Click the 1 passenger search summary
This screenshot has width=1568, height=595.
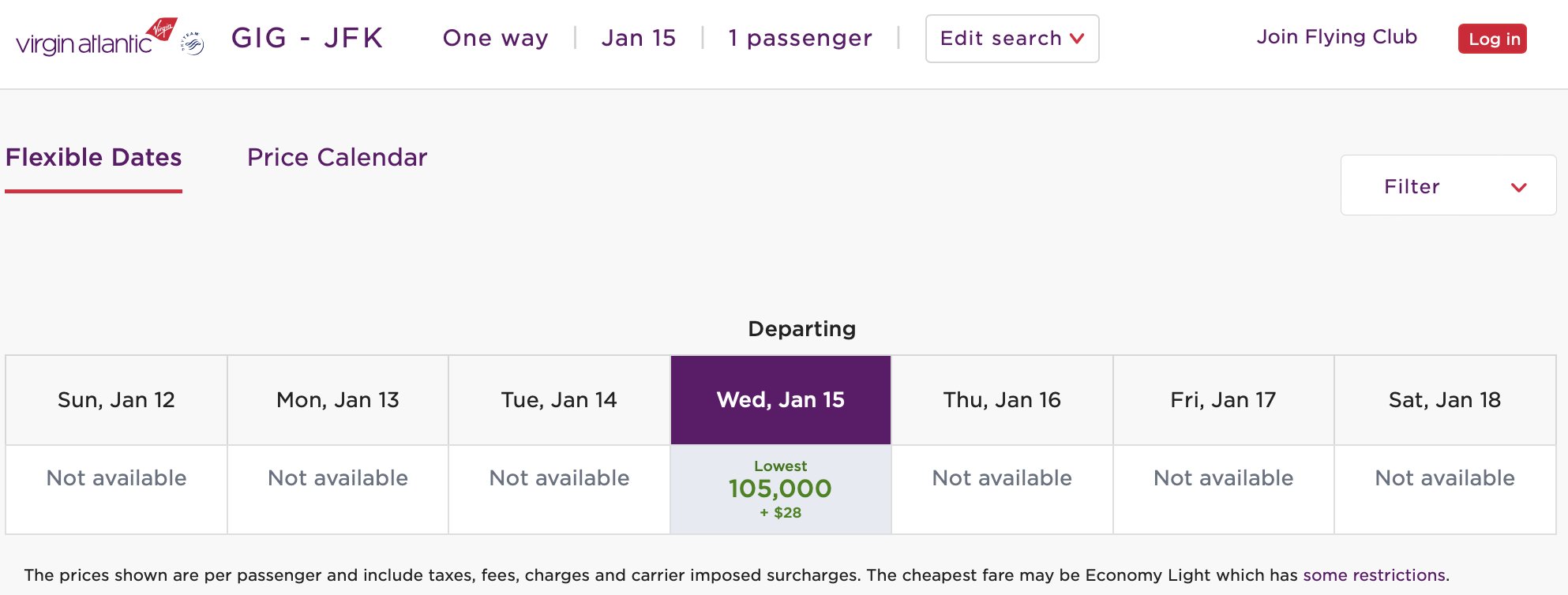pos(800,38)
